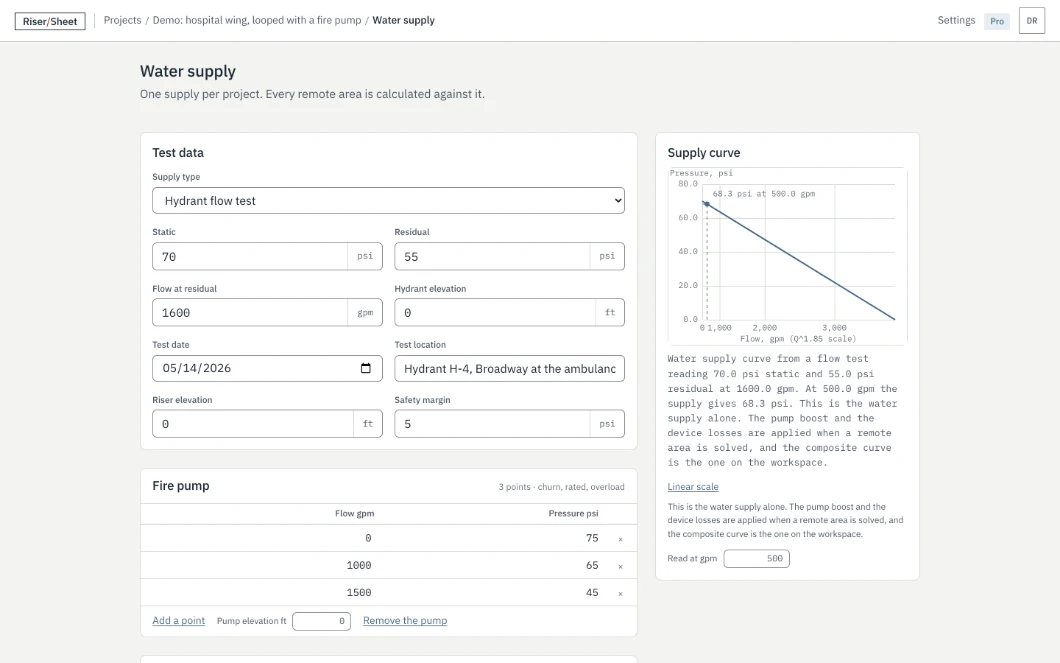Screen dimensions: 1060x663
Task: Delete the 1000 gpm pump point row
Action: pyautogui.click(x=620, y=566)
